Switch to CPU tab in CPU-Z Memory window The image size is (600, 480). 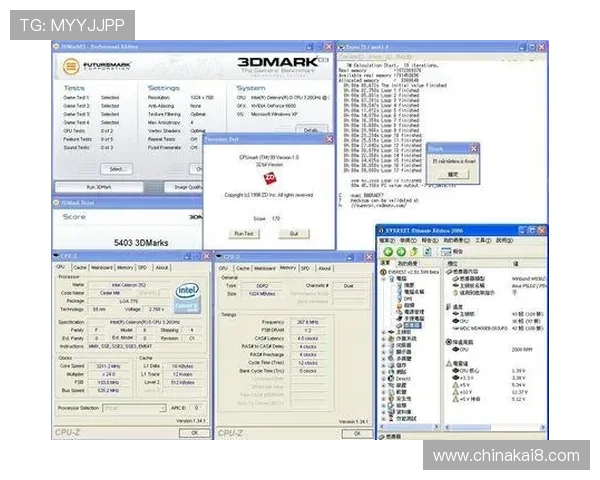pos(223,268)
